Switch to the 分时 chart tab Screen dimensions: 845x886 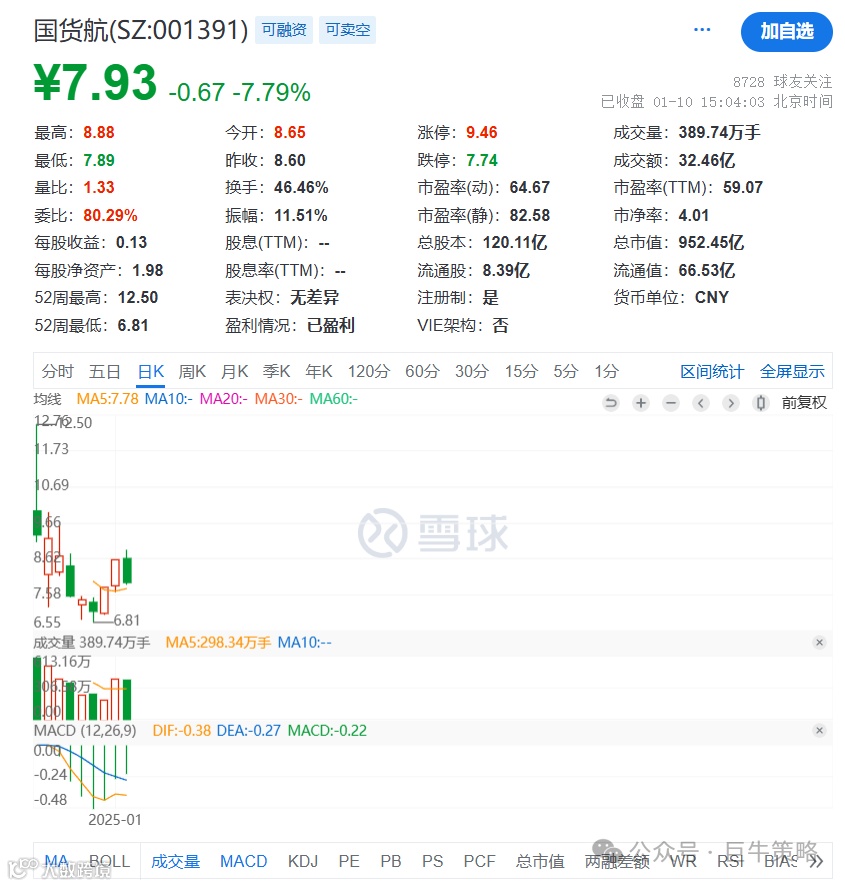click(58, 371)
